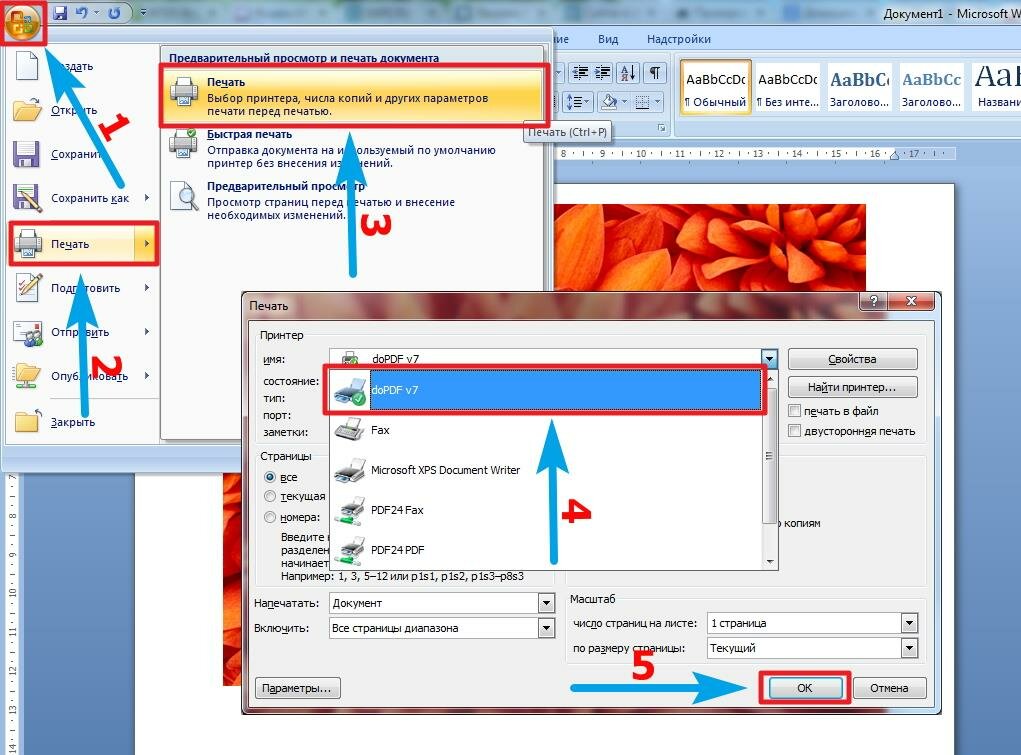Click the Save icon in quick access toolbar
The height and width of the screenshot is (755, 1021).
61,12
